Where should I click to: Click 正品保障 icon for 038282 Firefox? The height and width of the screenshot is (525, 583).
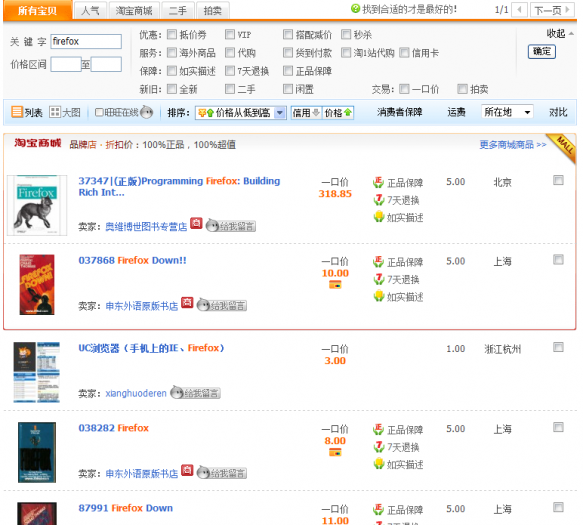[378, 429]
